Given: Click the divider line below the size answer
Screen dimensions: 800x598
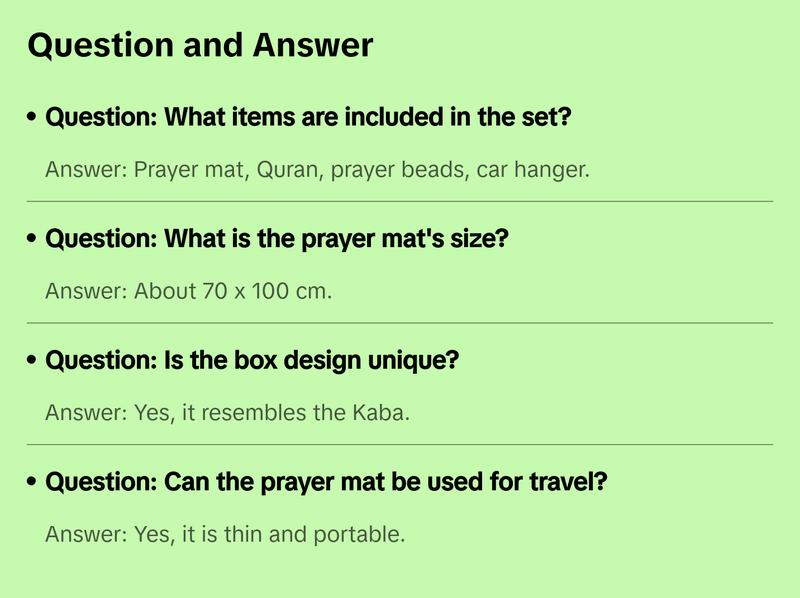Looking at the screenshot, I should 400,323.
